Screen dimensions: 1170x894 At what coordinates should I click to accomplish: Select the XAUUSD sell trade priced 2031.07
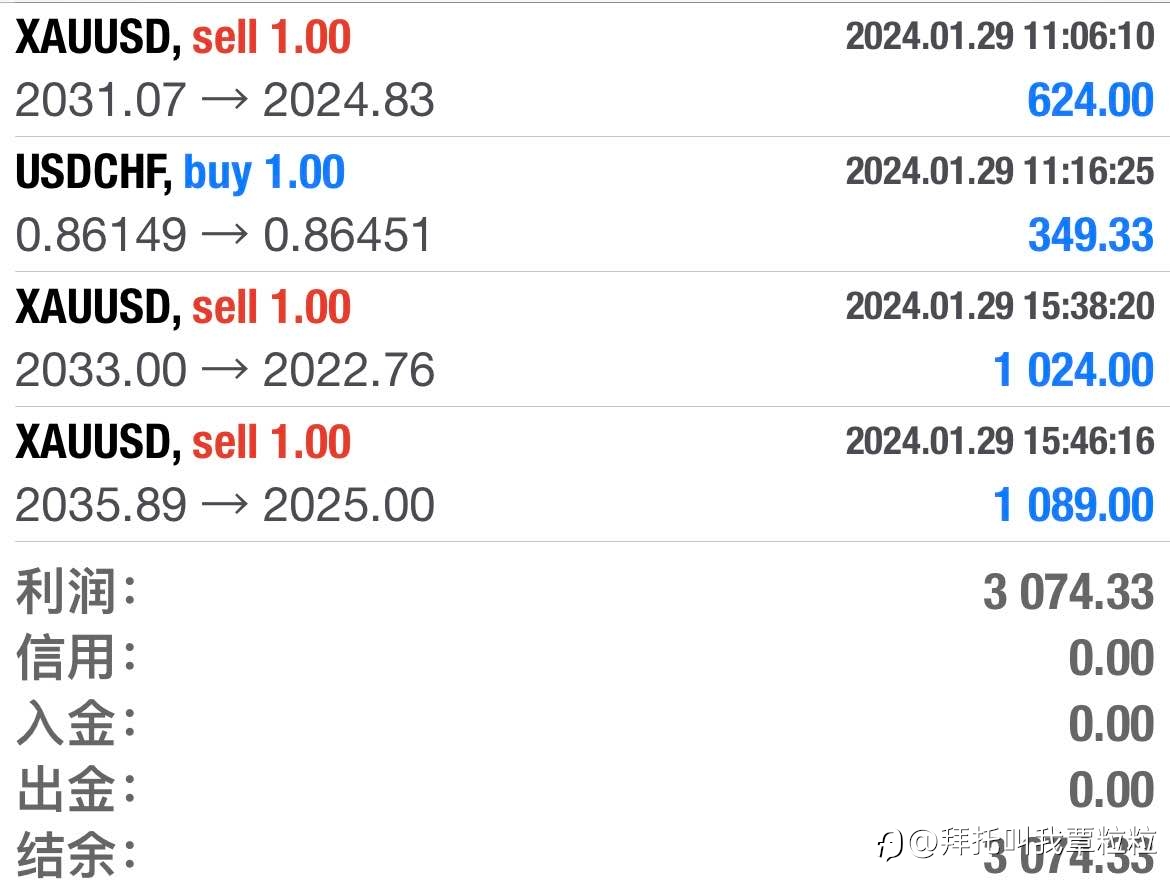pos(183,39)
